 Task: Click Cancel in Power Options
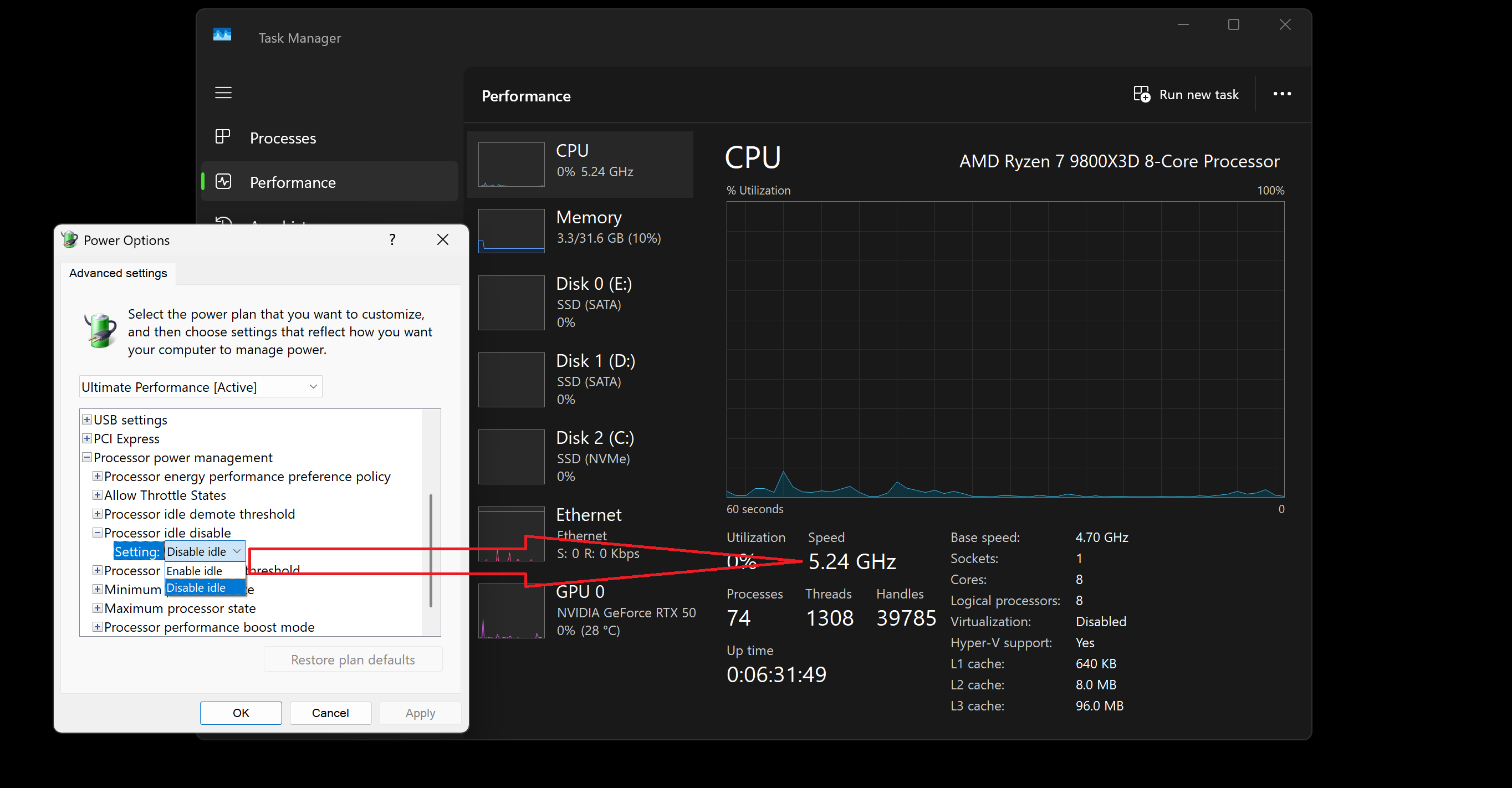330,713
